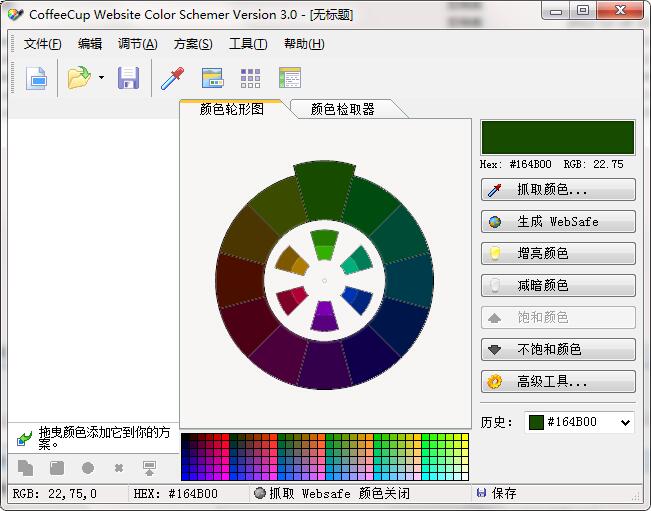Click the 生成 WebSafe button
Image resolution: width=651 pixels, height=511 pixels.
tap(558, 222)
